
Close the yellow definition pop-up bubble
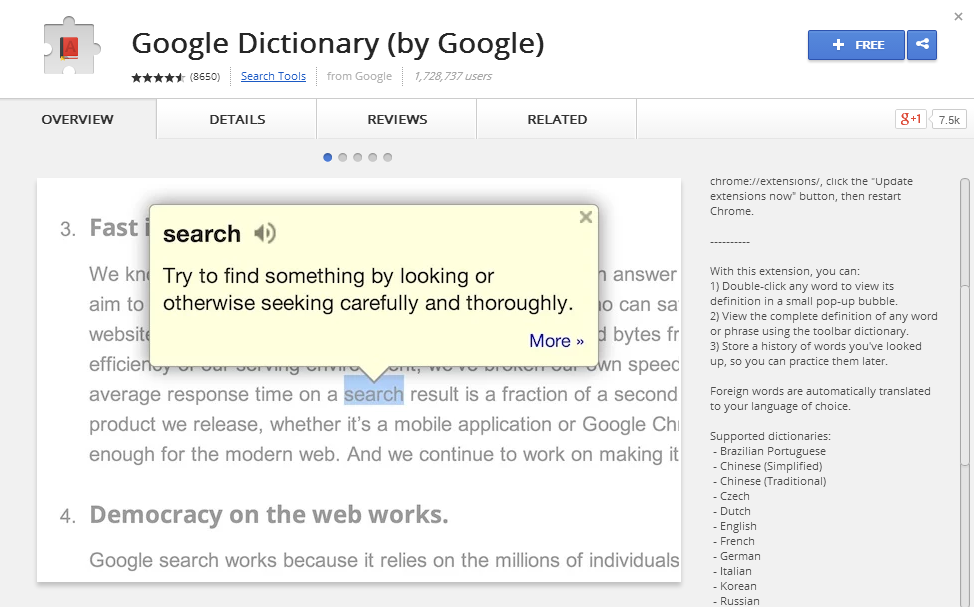pyautogui.click(x=586, y=217)
